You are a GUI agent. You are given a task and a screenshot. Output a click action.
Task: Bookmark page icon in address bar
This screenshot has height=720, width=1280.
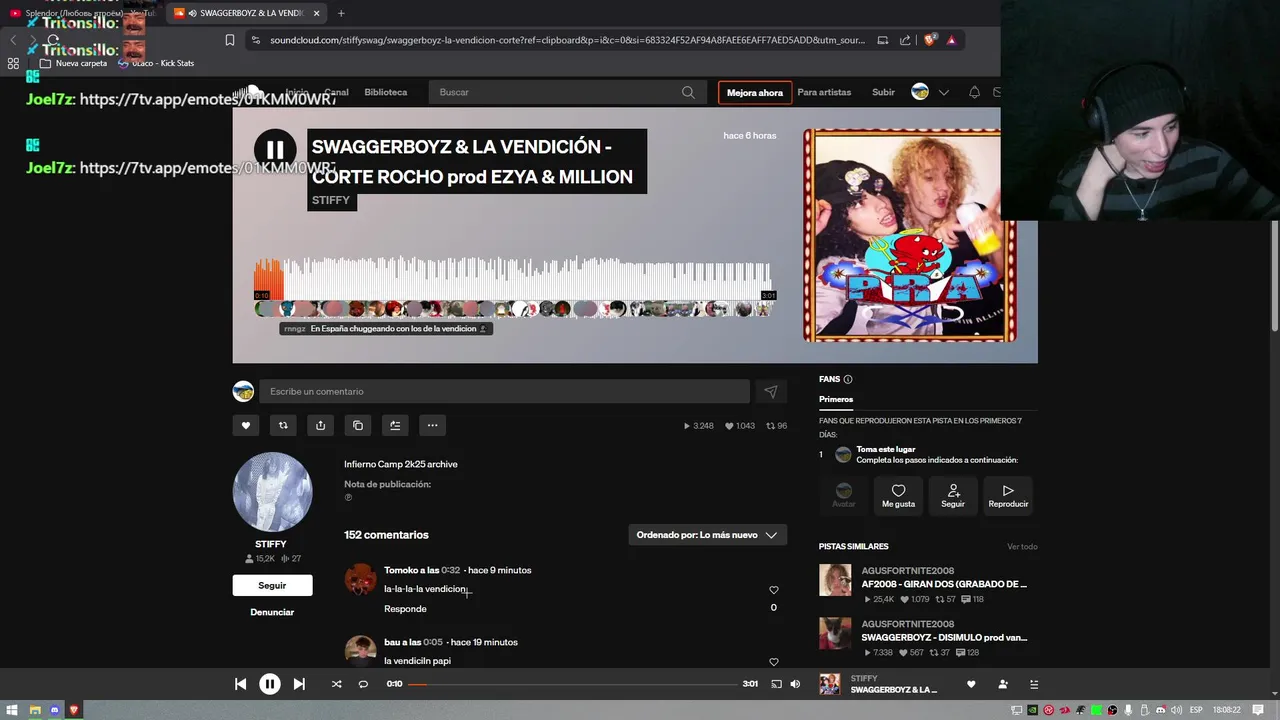(230, 40)
